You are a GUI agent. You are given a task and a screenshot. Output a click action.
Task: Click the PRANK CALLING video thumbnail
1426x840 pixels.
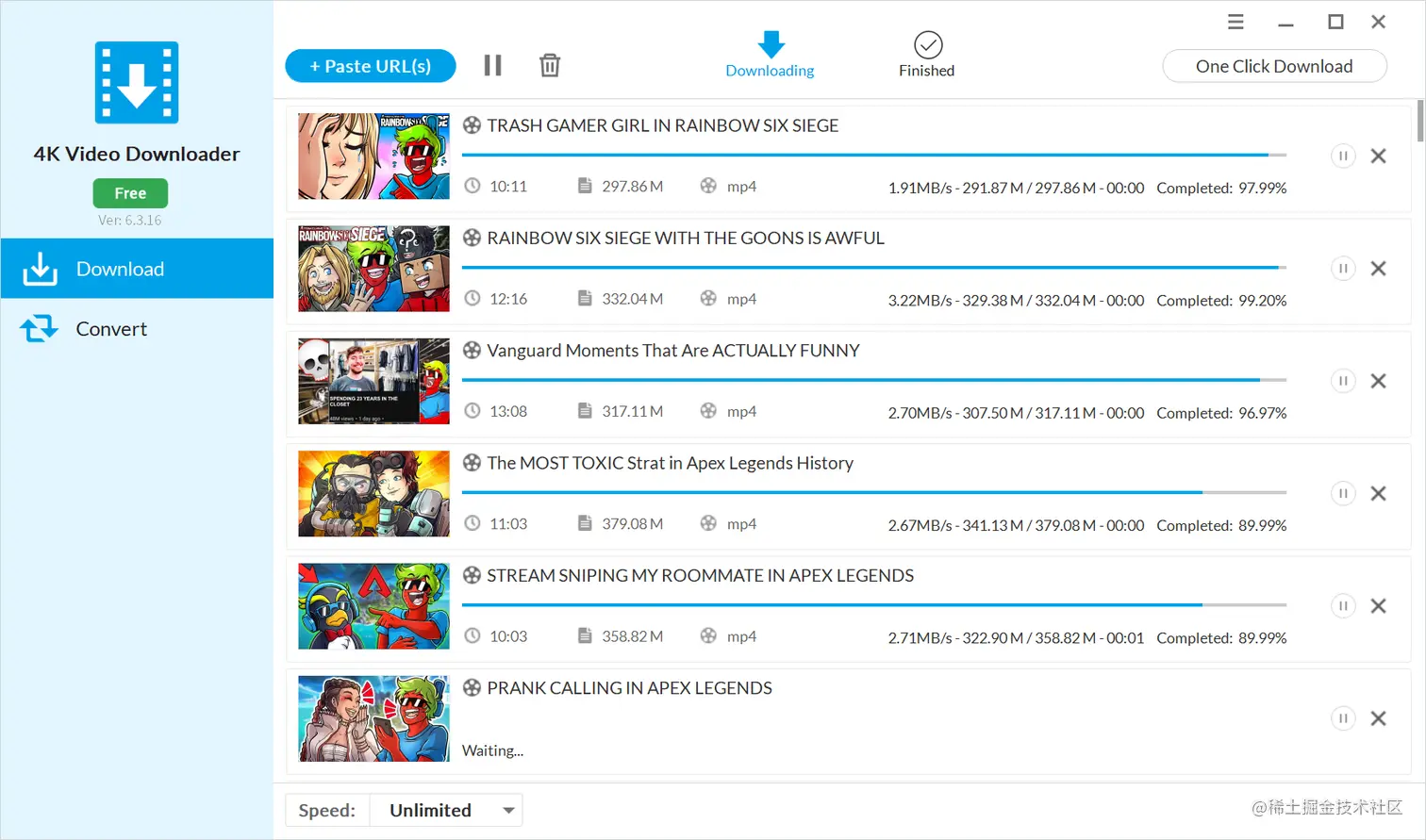pos(373,719)
